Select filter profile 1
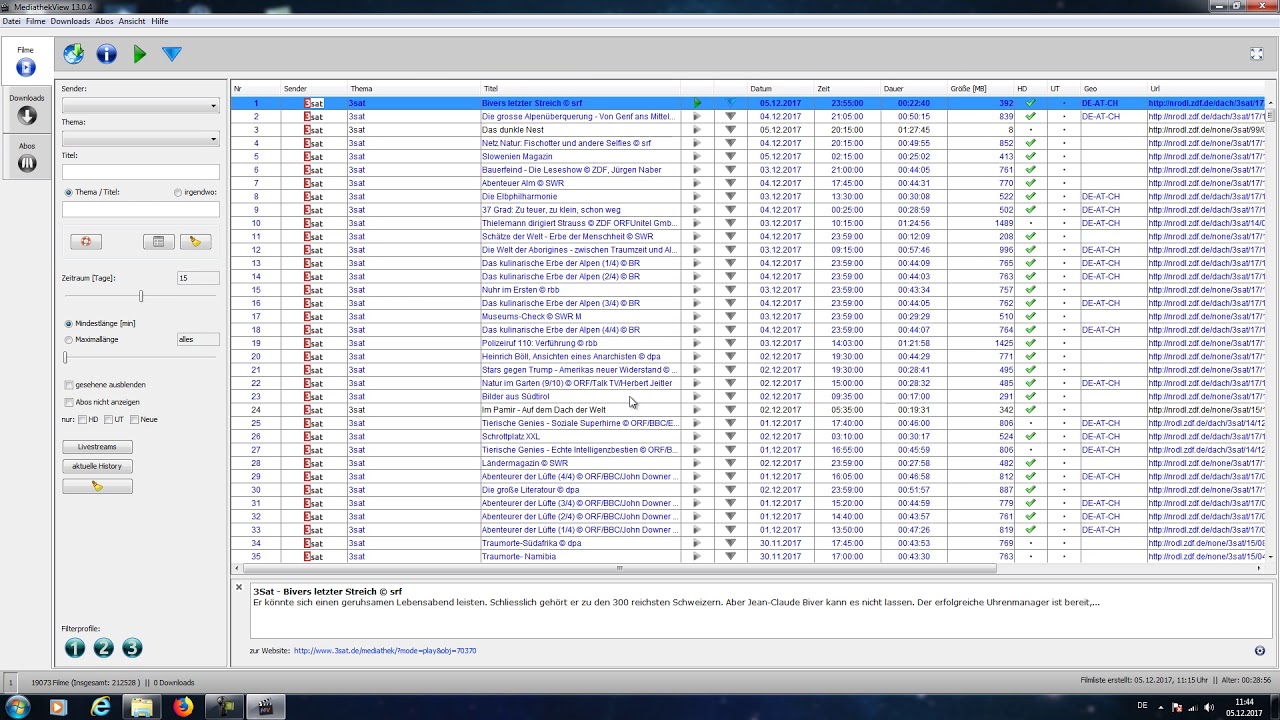Image resolution: width=1280 pixels, height=720 pixels. point(75,648)
